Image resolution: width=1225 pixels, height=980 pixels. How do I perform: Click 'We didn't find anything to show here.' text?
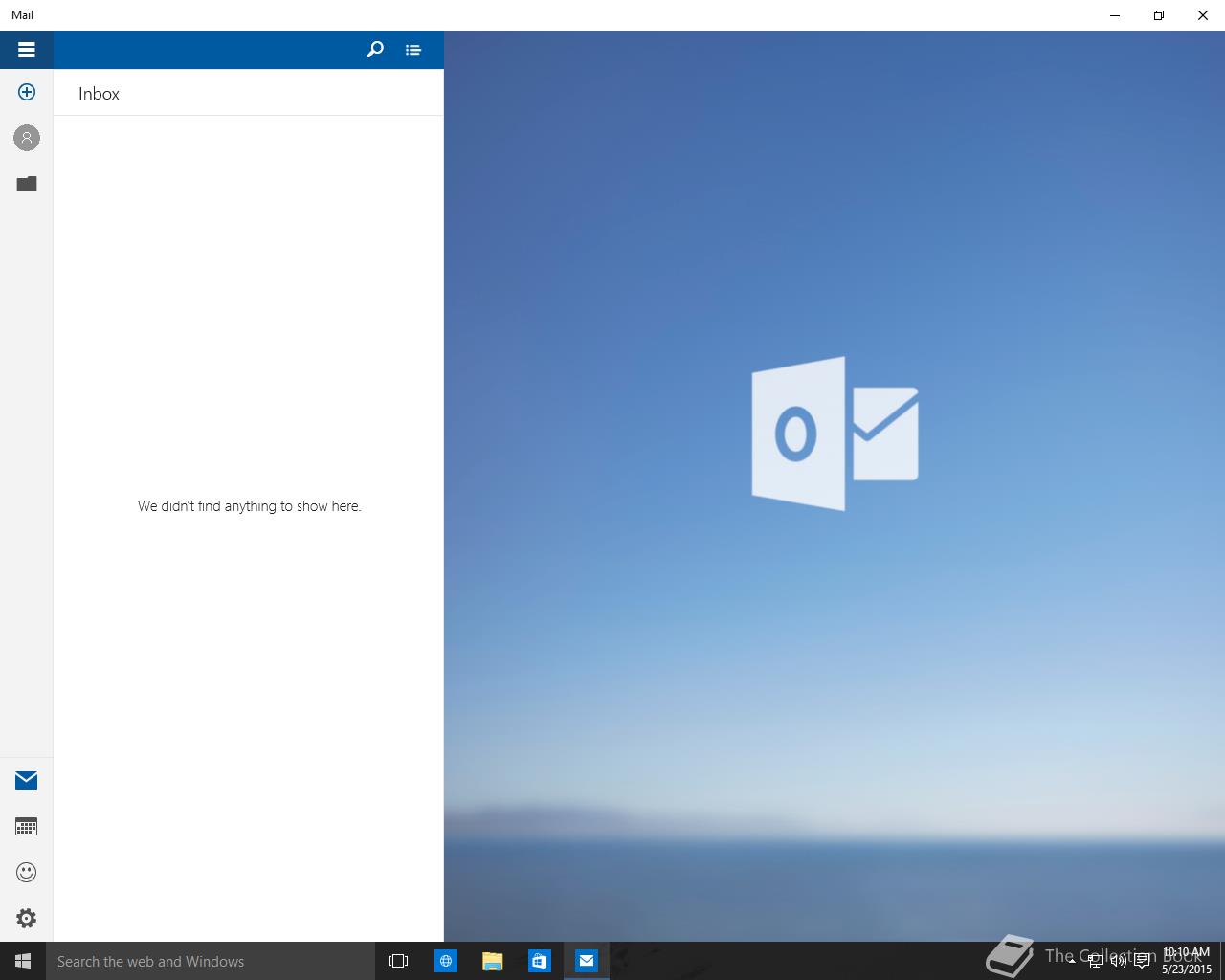(x=249, y=506)
